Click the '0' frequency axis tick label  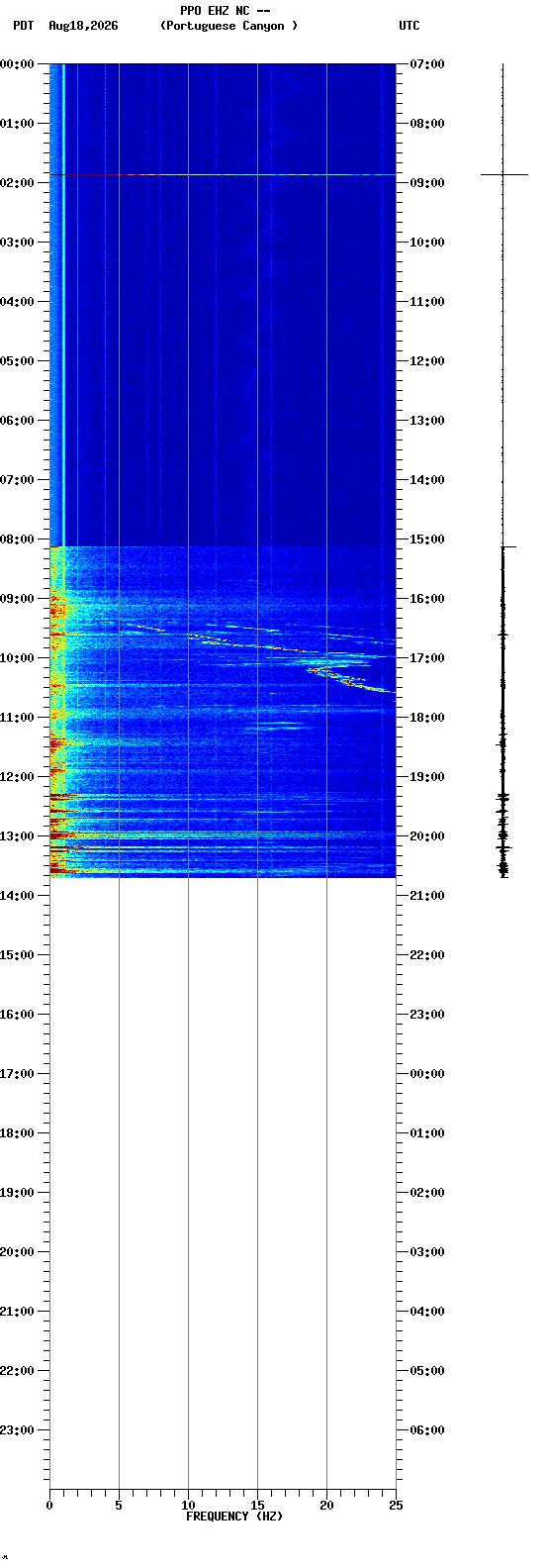[x=49, y=1506]
